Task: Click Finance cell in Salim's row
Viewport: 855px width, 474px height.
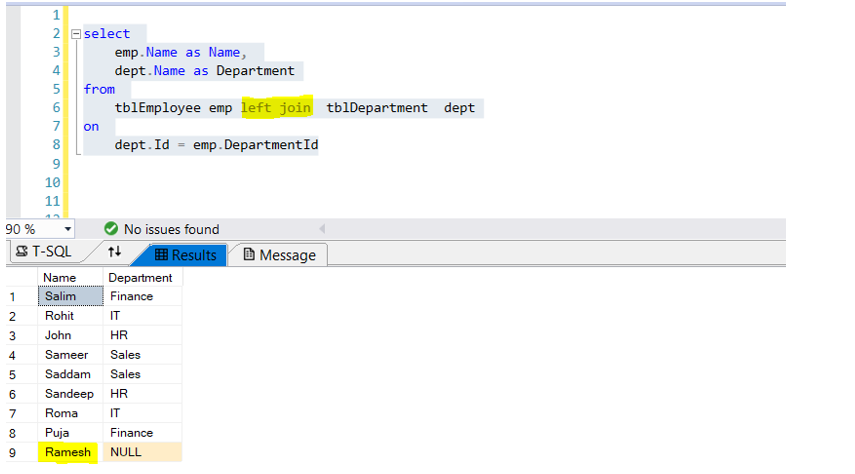Action: coord(142,296)
